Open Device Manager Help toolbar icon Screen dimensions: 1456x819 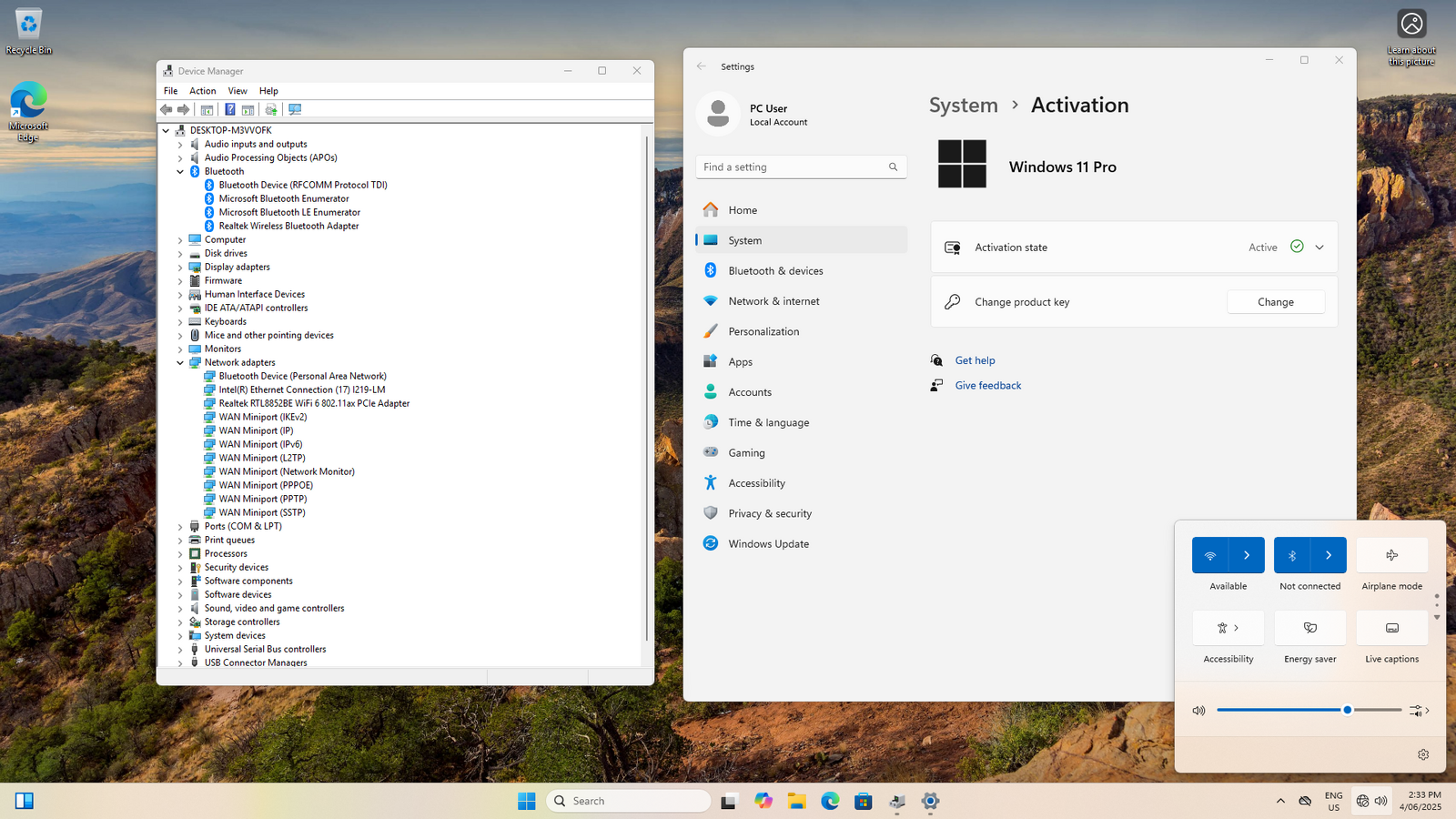pyautogui.click(x=229, y=109)
